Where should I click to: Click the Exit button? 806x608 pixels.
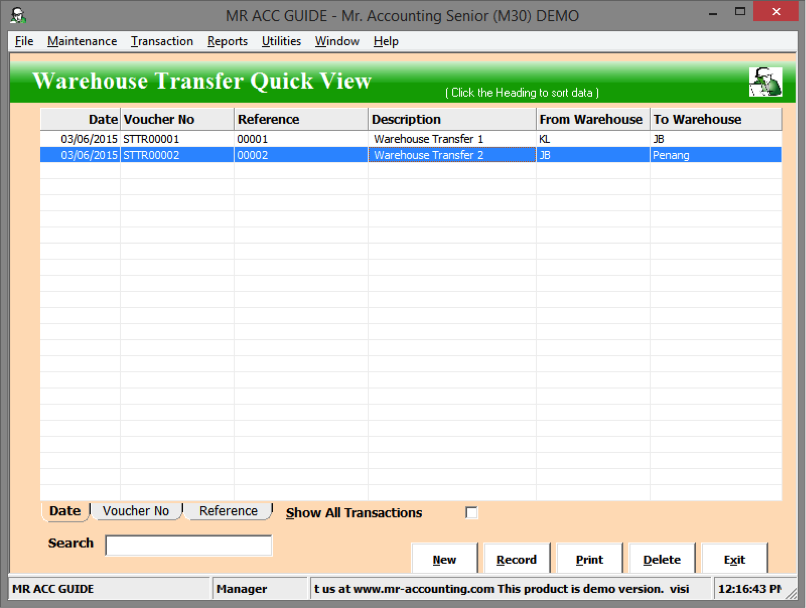[734, 560]
